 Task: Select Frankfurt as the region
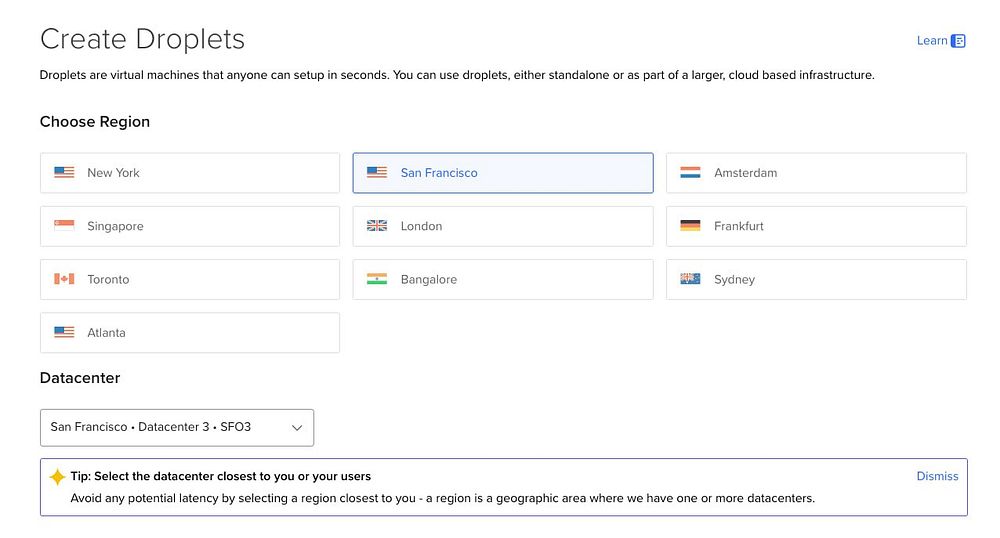(x=815, y=226)
